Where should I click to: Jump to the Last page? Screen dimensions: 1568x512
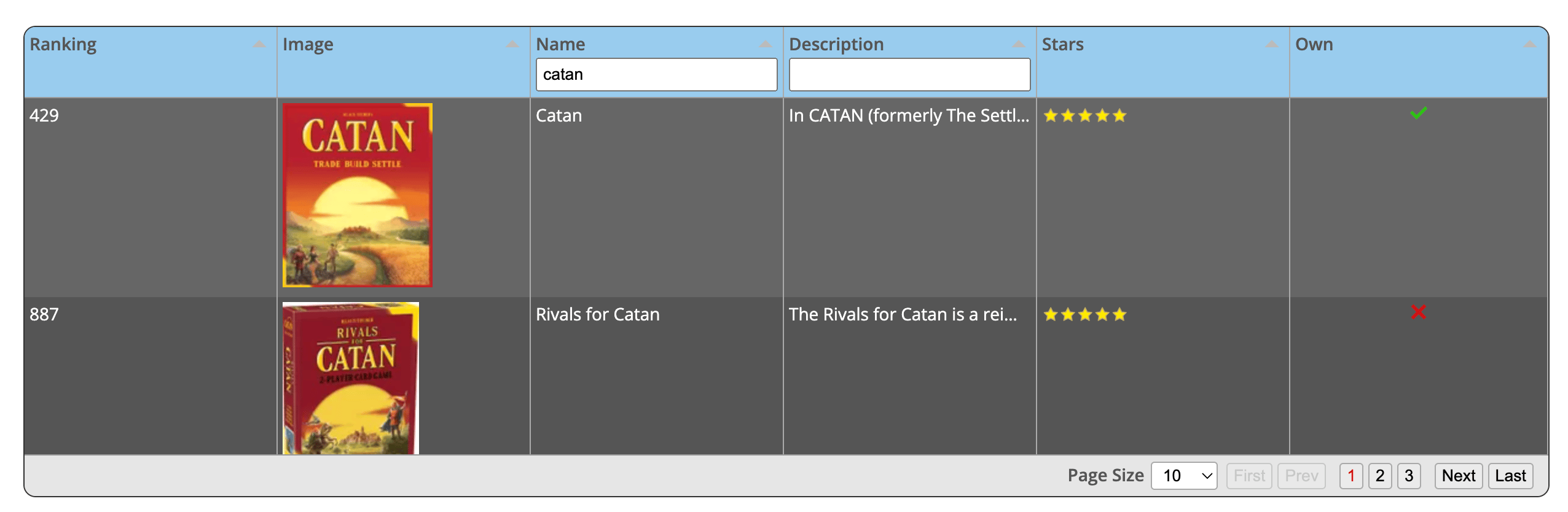1510,476
